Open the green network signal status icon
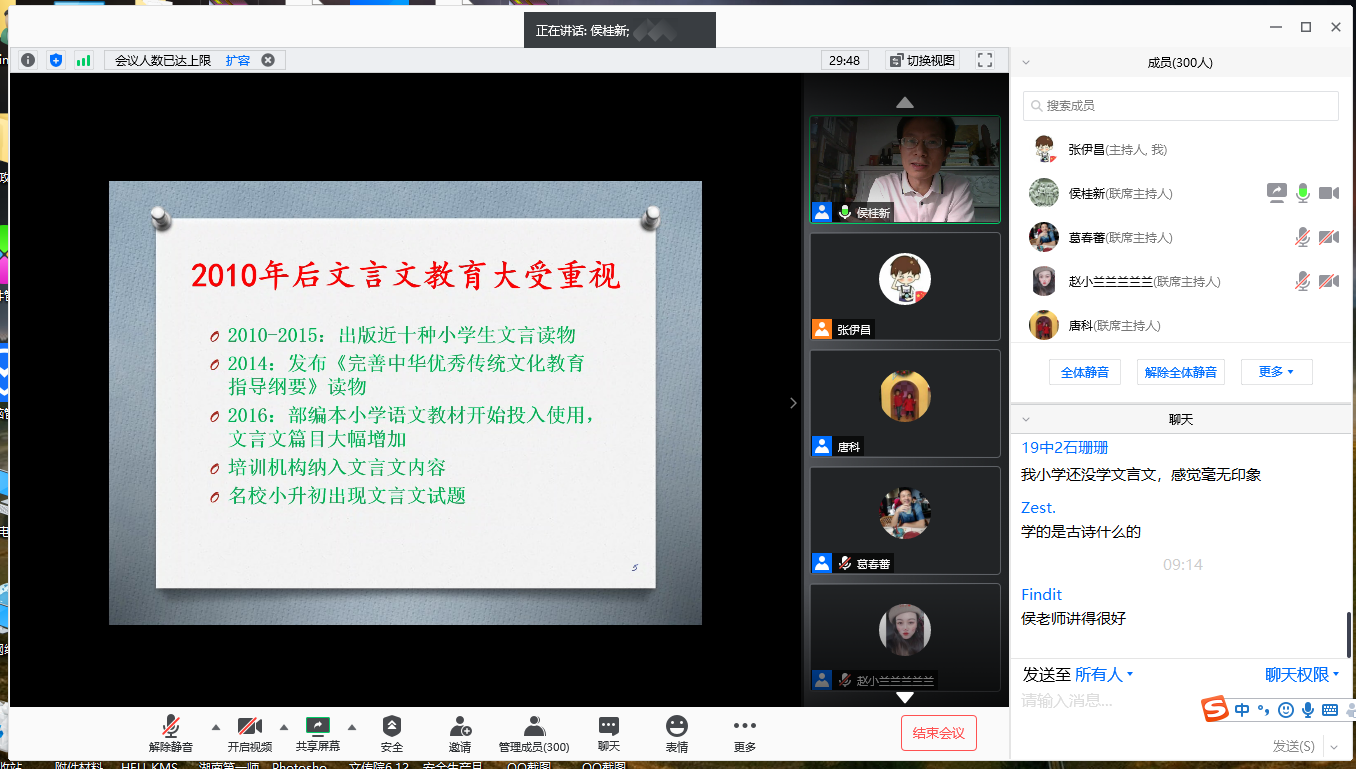The height and width of the screenshot is (769, 1356). click(x=83, y=60)
